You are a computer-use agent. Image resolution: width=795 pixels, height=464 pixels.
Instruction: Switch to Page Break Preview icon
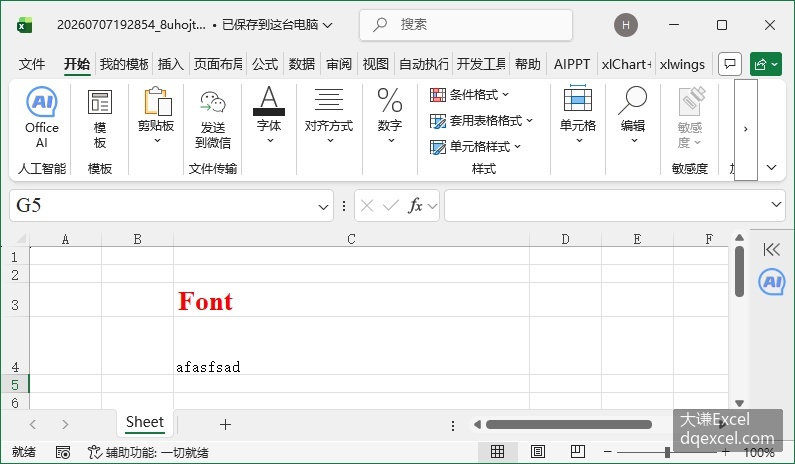pos(577,451)
